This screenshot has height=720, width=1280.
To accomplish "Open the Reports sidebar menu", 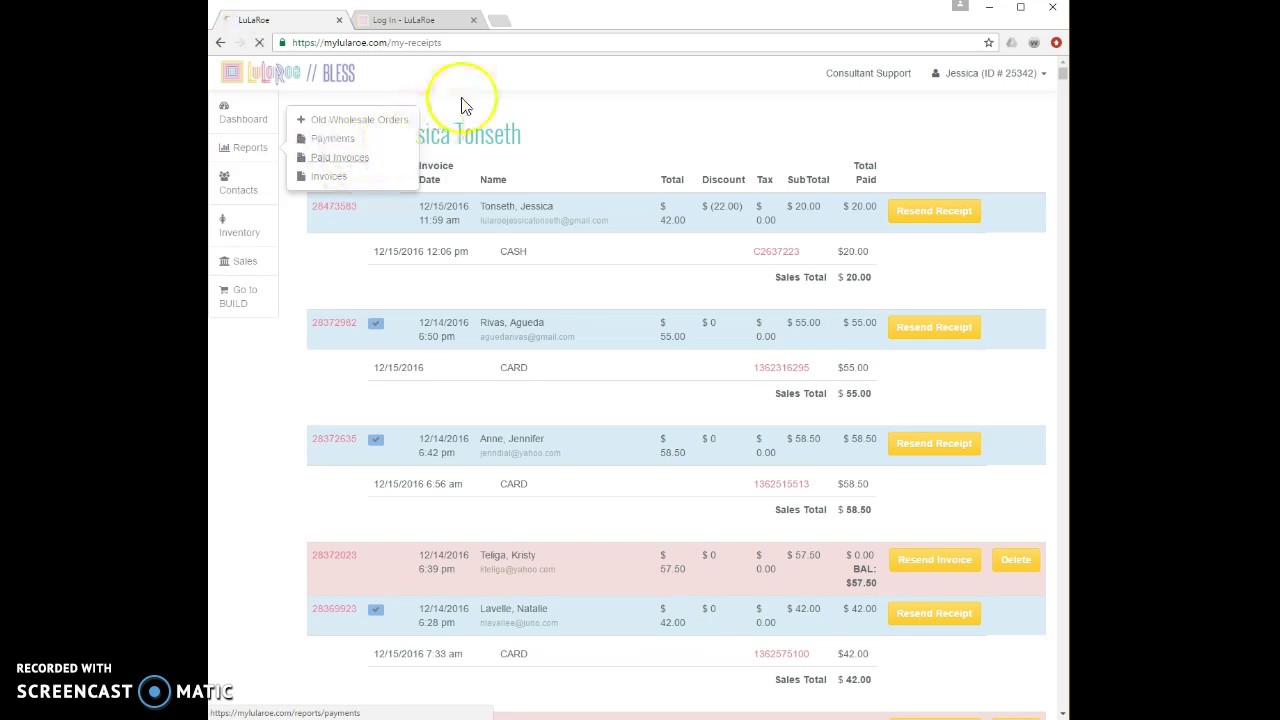I will click(243, 148).
